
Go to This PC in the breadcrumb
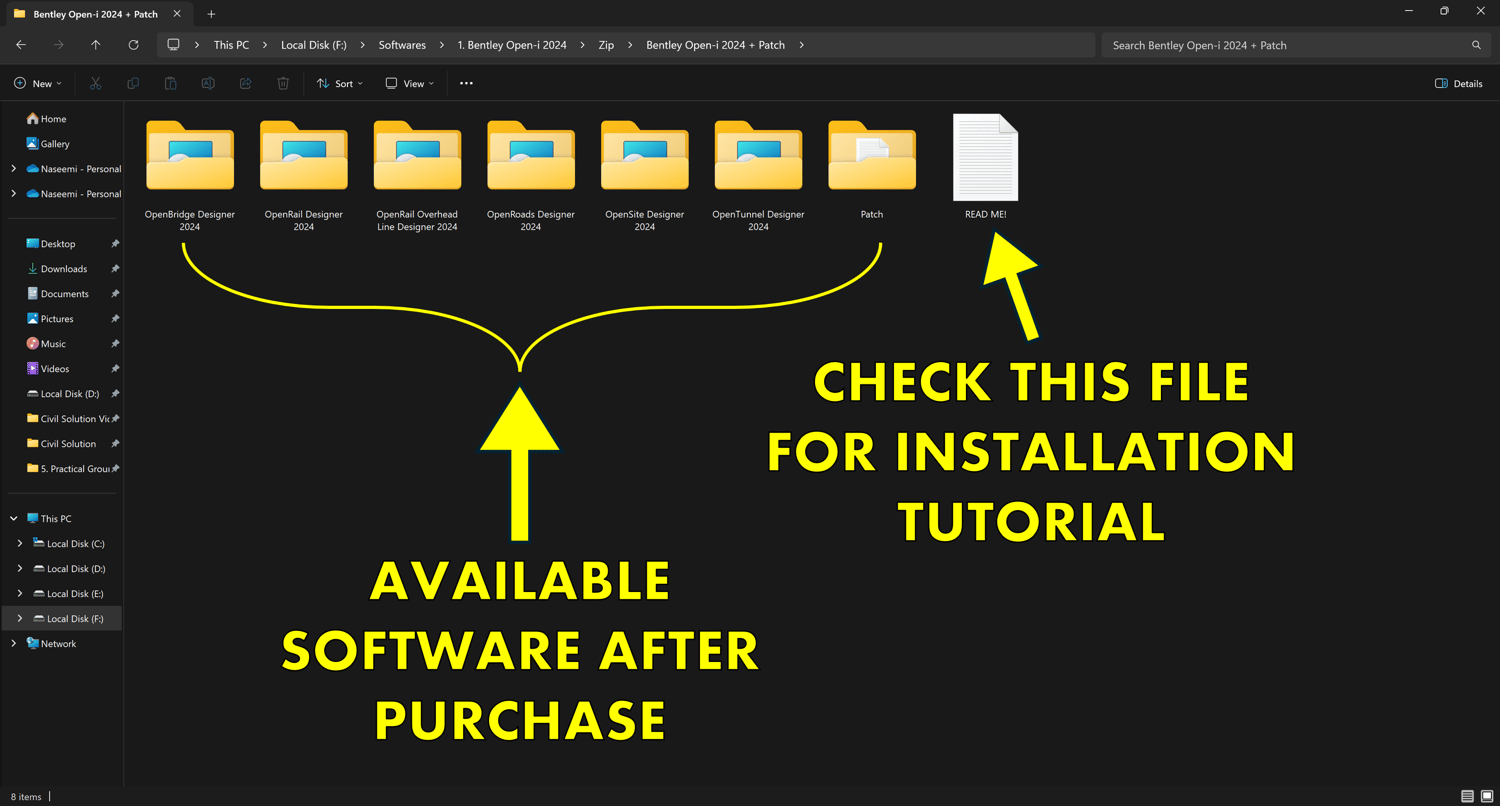(x=231, y=45)
